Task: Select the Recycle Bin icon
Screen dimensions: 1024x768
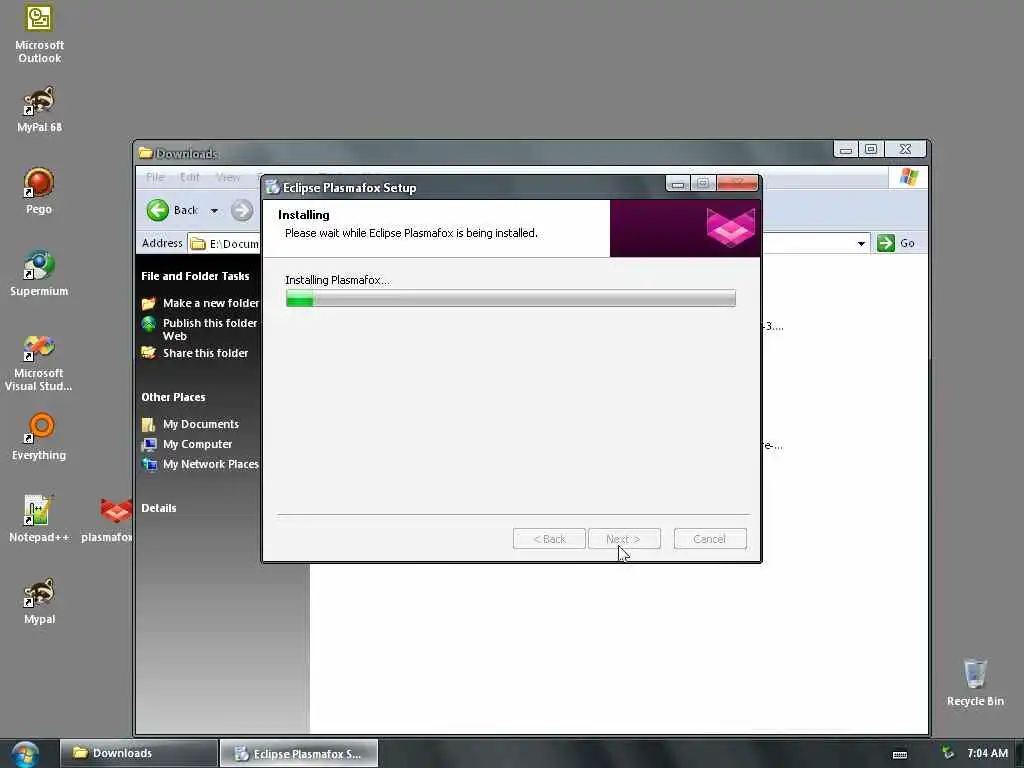Action: tap(975, 682)
